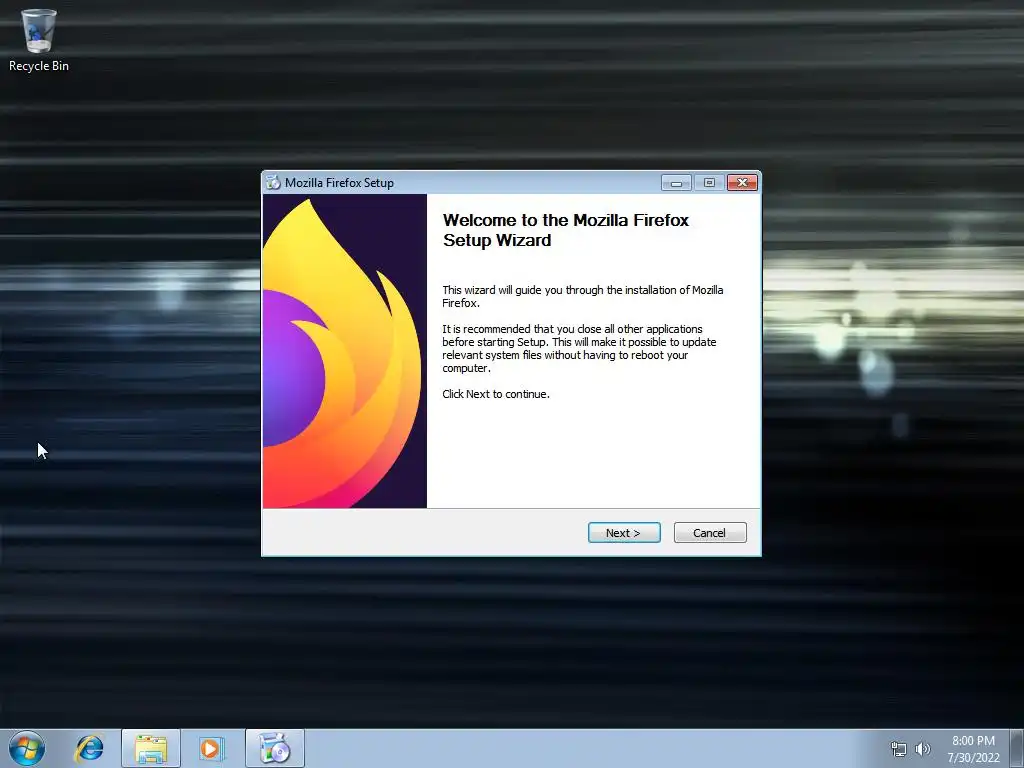Open Windows Media Player from taskbar
Image resolution: width=1024 pixels, height=768 pixels.
click(212, 748)
